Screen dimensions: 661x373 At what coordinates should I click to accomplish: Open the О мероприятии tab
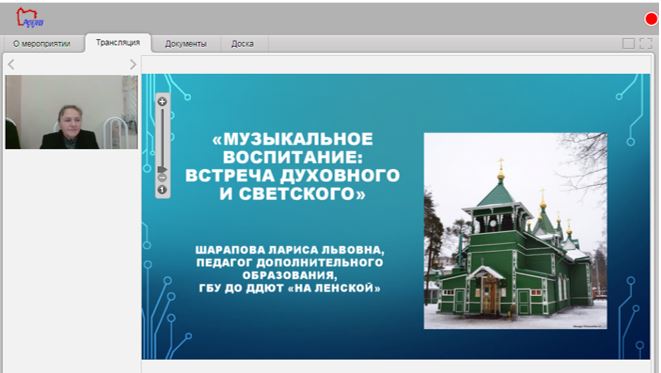[x=42, y=44]
